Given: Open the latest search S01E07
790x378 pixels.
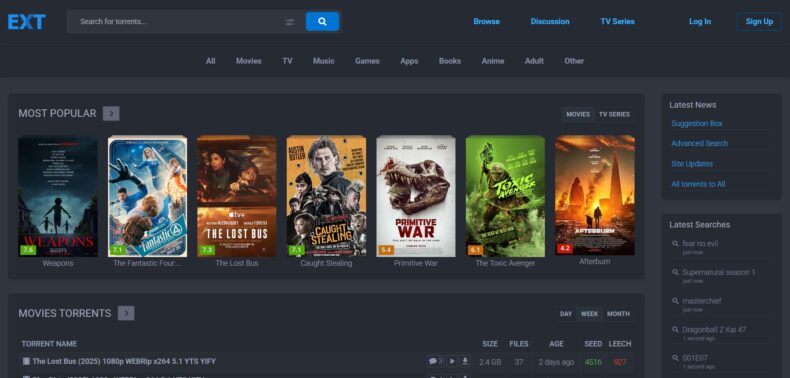Looking at the screenshot, I should tap(695, 358).
